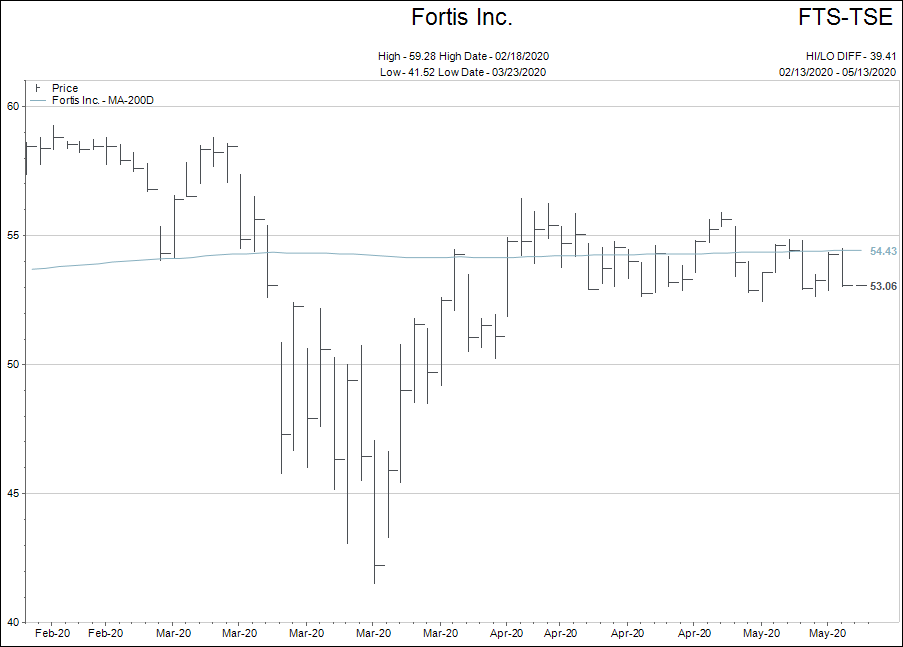
Task: Select the 40 y-axis label
Action: click(14, 622)
